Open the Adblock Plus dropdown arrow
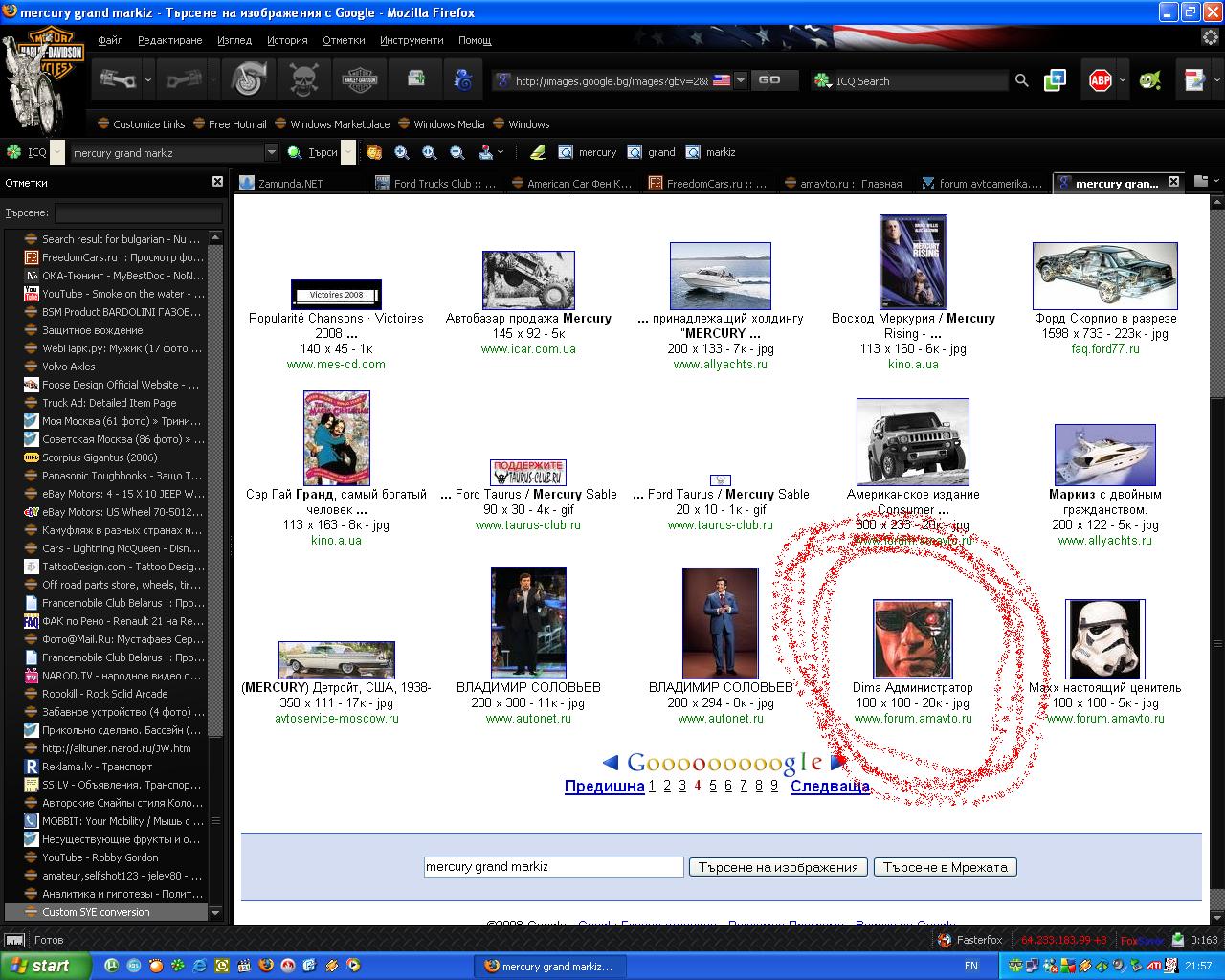The image size is (1225, 980). point(1123,81)
